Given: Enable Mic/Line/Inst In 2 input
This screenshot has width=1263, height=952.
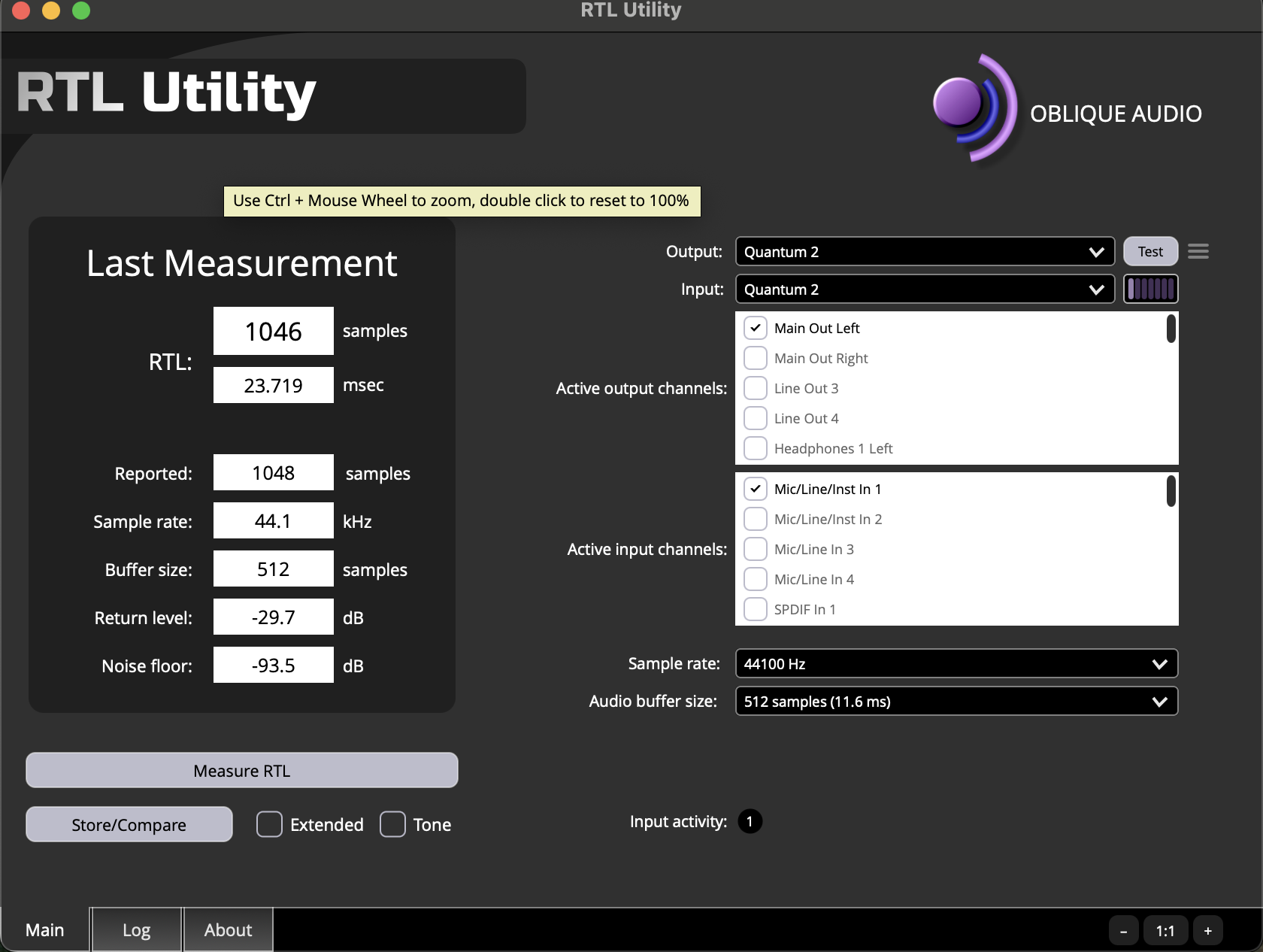Looking at the screenshot, I should pyautogui.click(x=755, y=519).
